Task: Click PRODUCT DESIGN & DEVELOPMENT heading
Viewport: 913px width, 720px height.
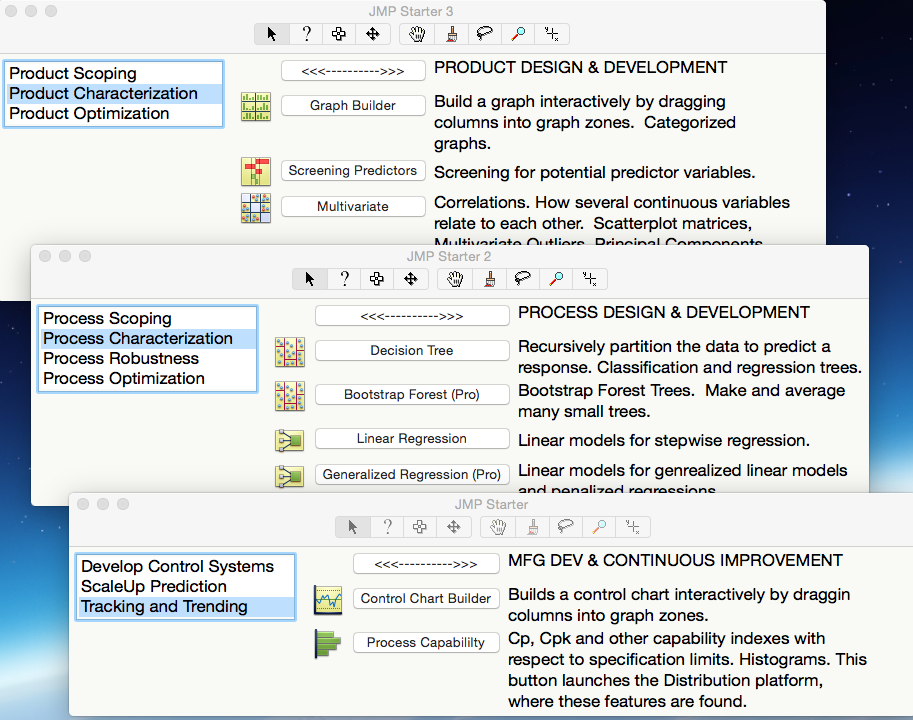Action: pyautogui.click(x=581, y=68)
